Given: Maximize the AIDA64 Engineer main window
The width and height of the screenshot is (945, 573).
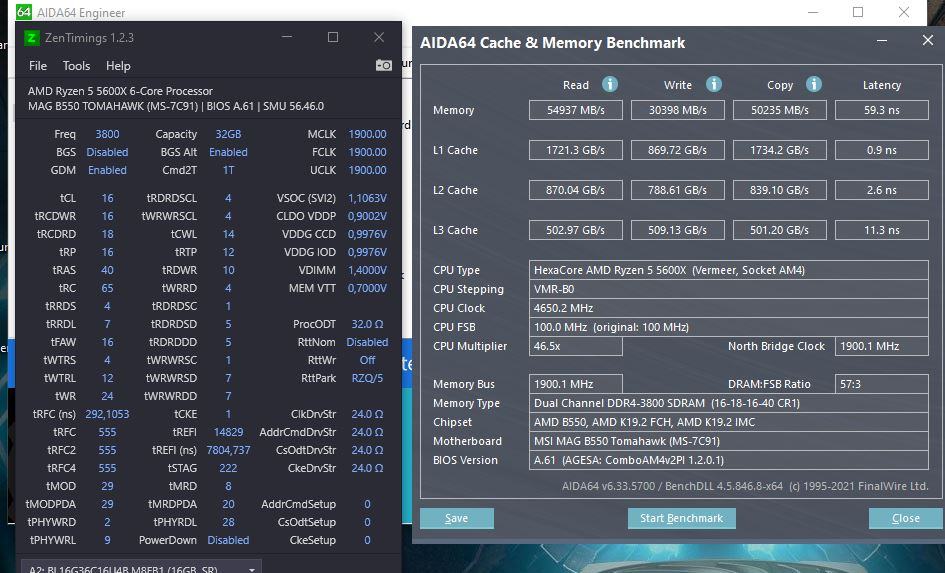Looking at the screenshot, I should [x=858, y=12].
